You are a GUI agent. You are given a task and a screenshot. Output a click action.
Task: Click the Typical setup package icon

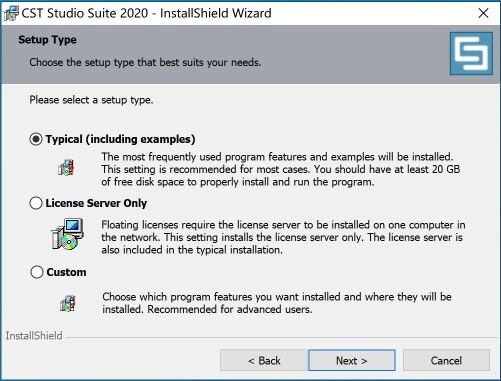66,167
